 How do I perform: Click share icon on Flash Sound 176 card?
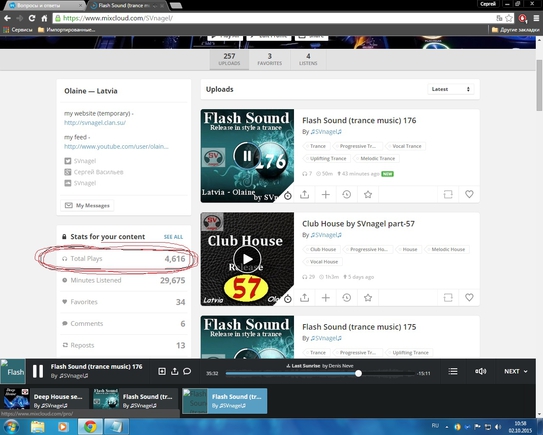(304, 194)
